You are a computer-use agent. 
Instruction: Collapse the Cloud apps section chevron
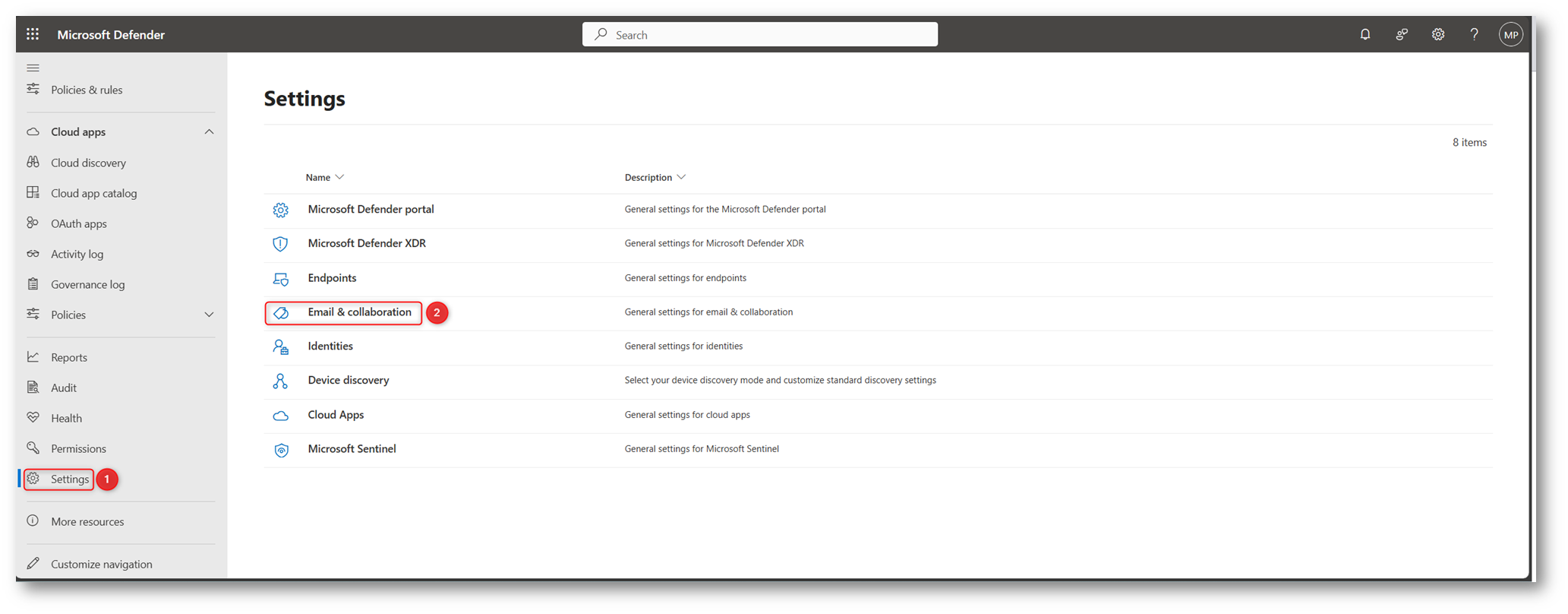pos(209,132)
